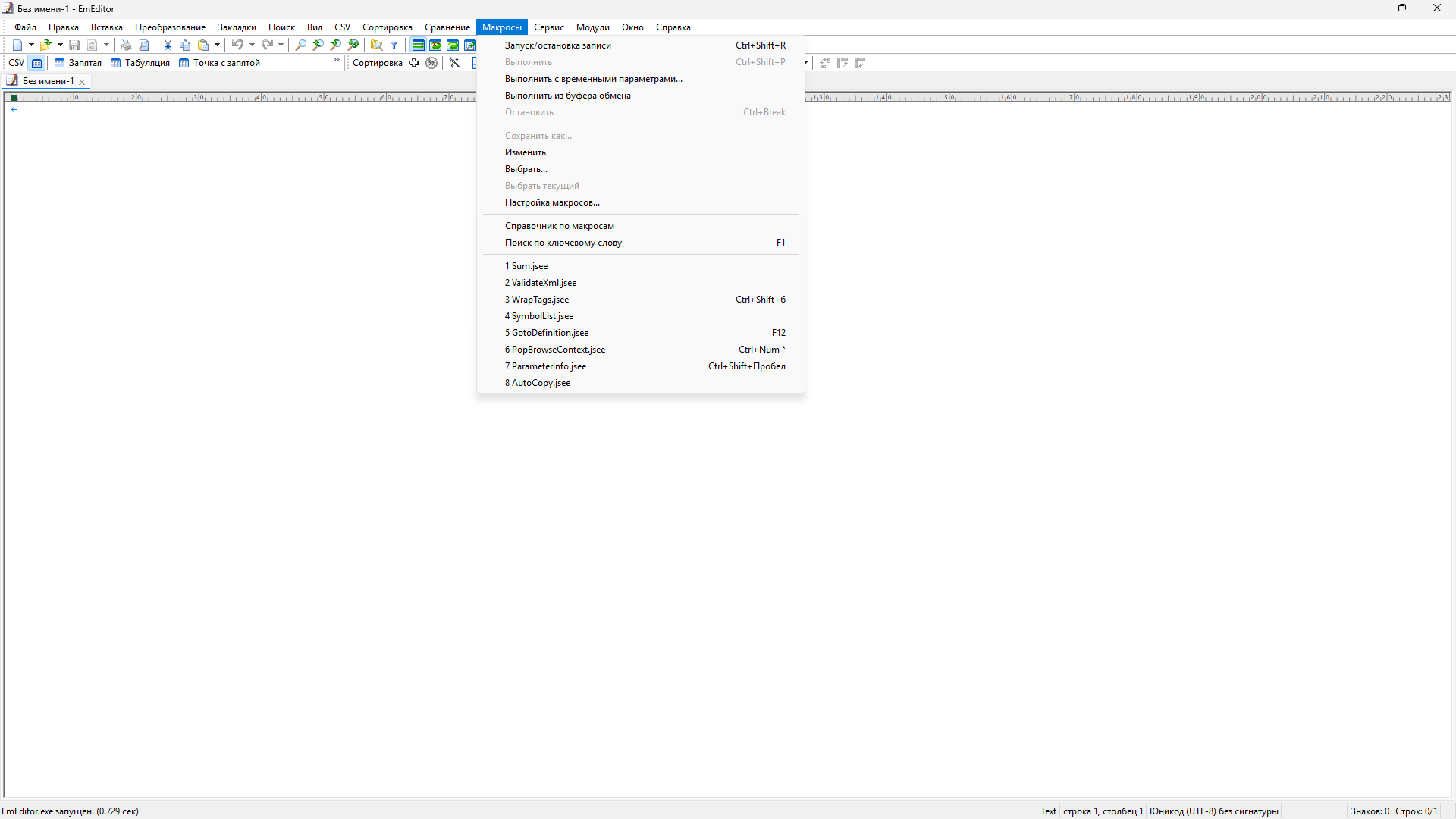Click the Юникод (UTF-8) encoding in status bar
Screen dimensions: 1456x819
tap(1214, 811)
